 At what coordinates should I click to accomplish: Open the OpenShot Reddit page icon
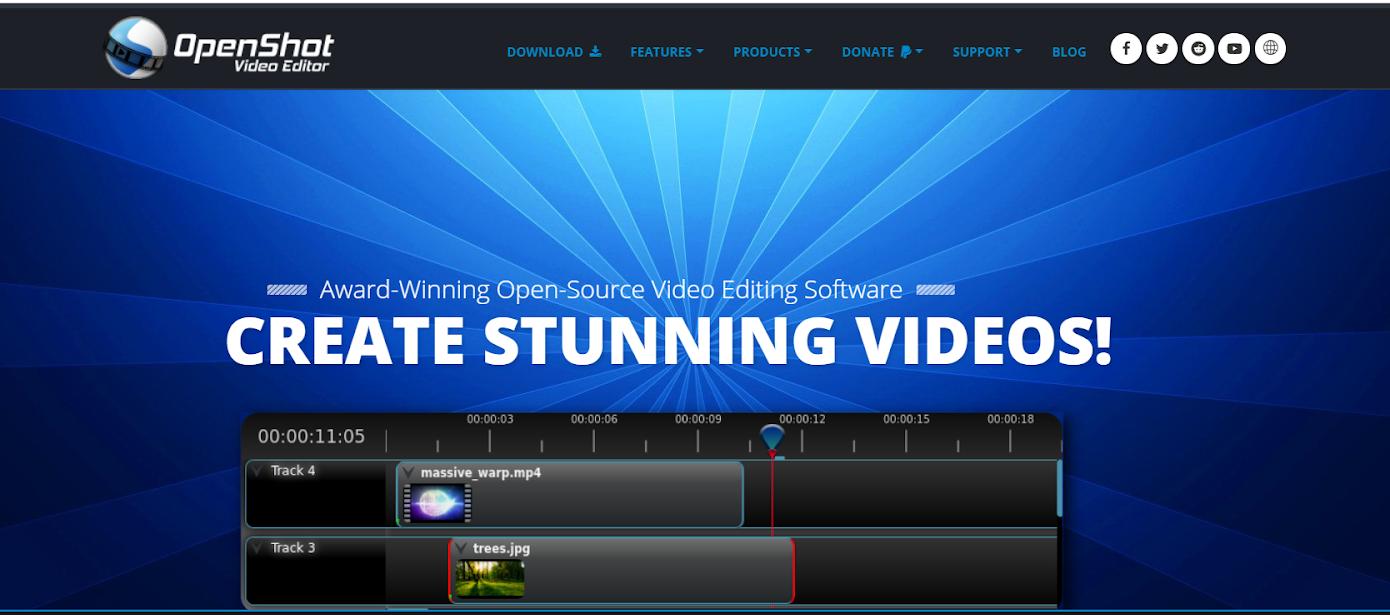1198,48
